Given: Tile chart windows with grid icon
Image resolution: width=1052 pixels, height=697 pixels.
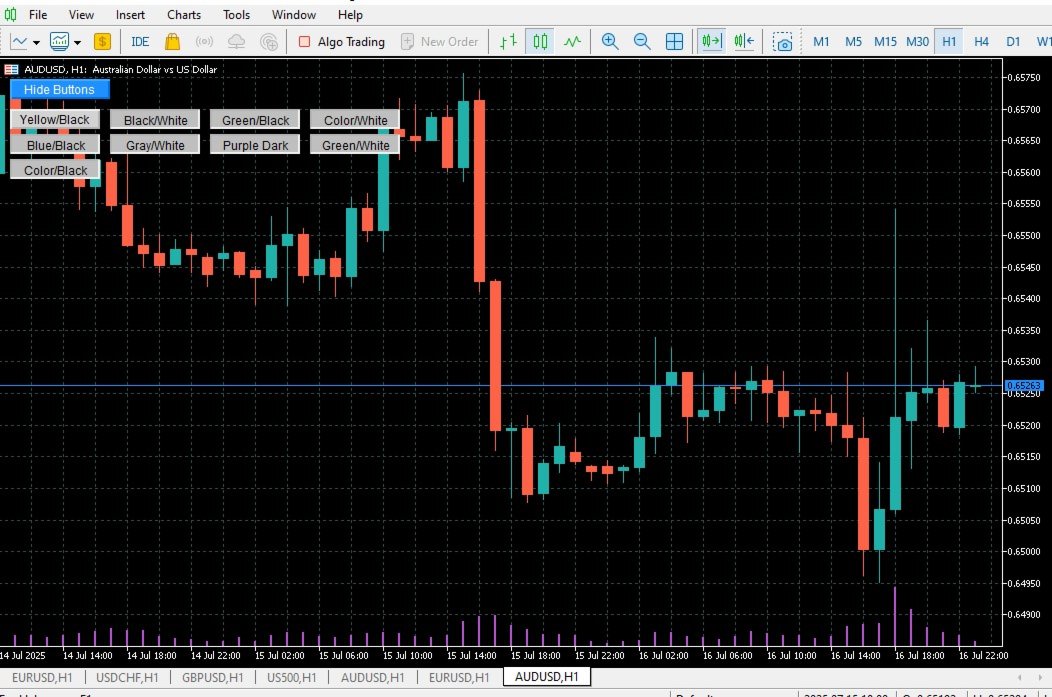Looking at the screenshot, I should pyautogui.click(x=674, y=42).
